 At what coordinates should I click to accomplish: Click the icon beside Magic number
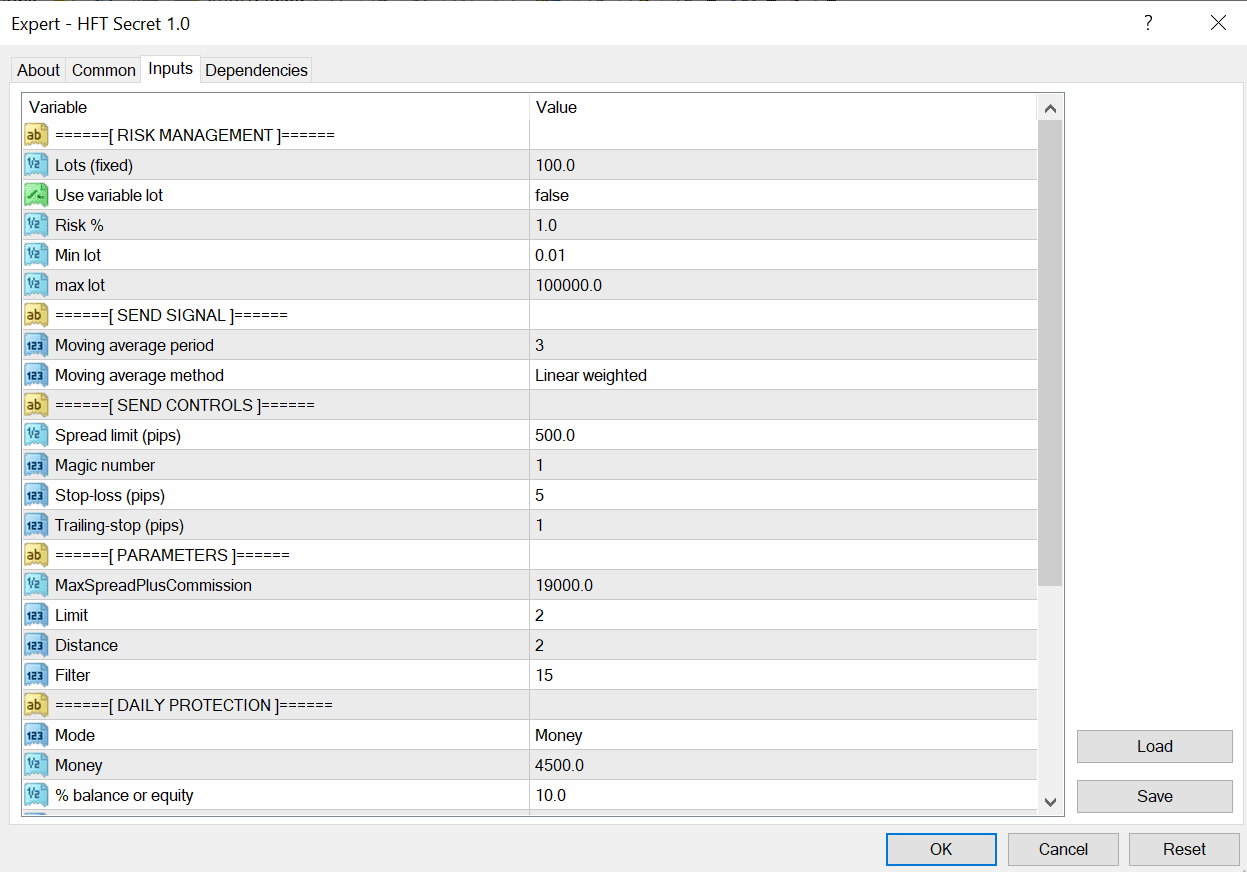36,465
